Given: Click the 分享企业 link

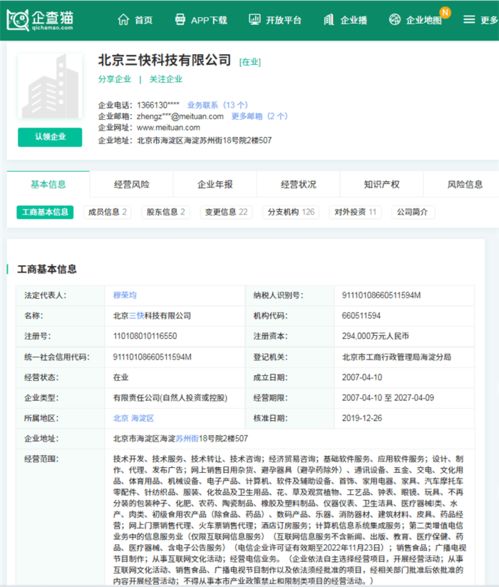Looking at the screenshot, I should [115, 79].
